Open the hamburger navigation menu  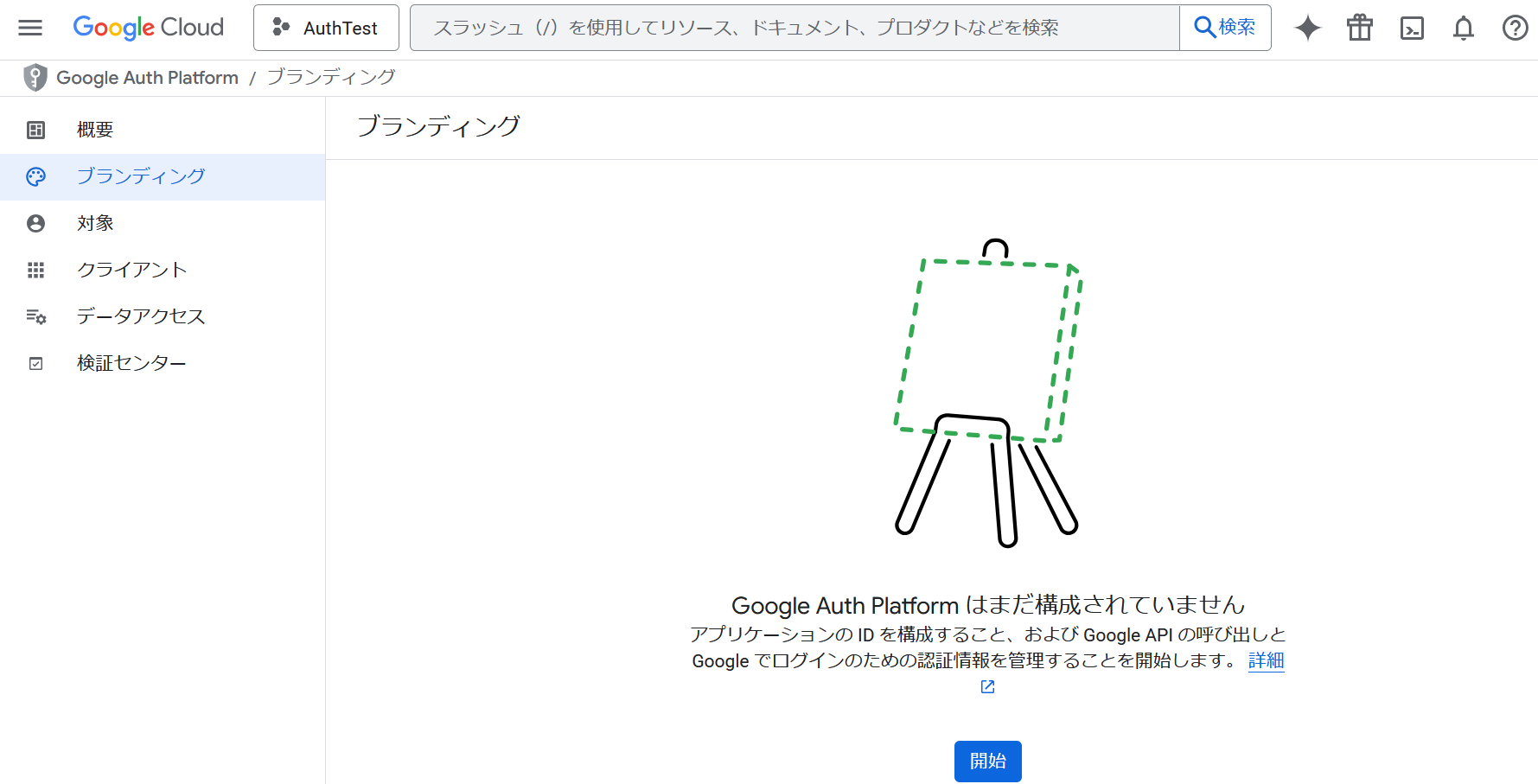point(30,28)
